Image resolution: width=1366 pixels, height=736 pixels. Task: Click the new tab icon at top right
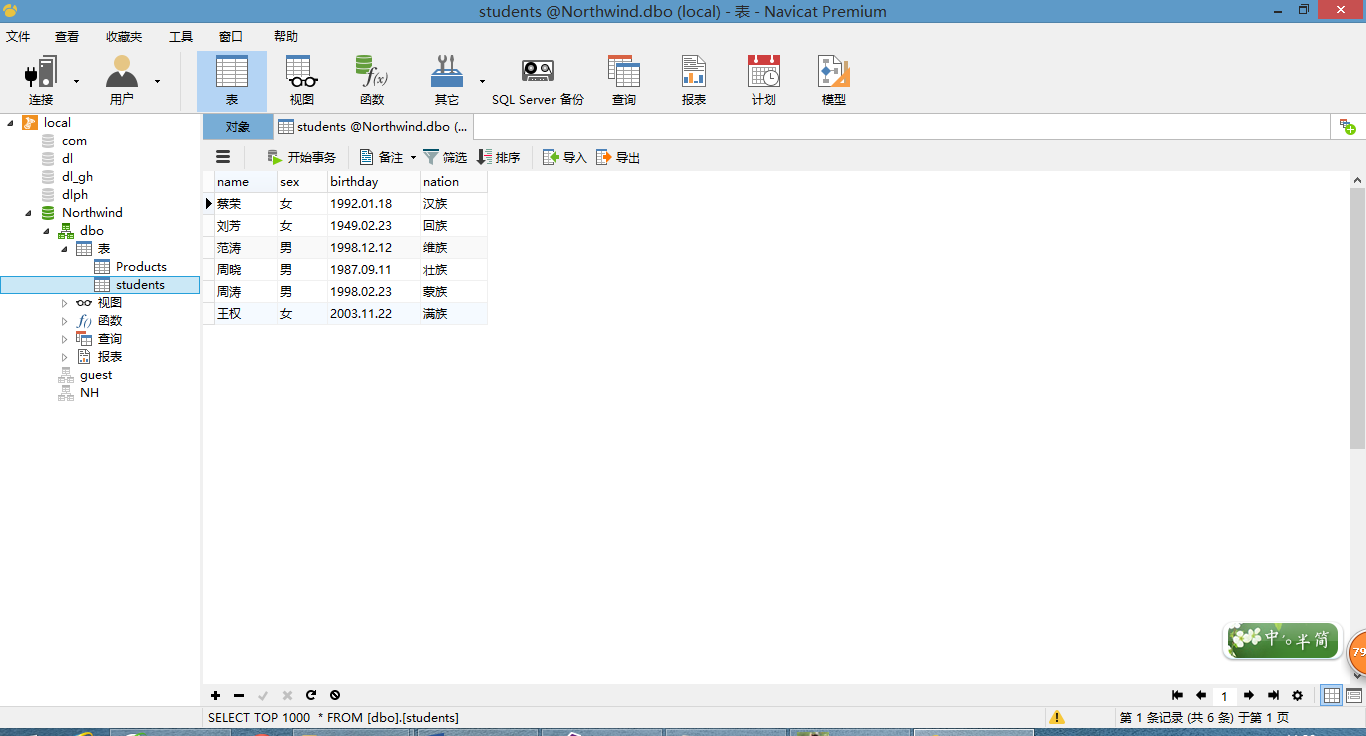(x=1348, y=127)
